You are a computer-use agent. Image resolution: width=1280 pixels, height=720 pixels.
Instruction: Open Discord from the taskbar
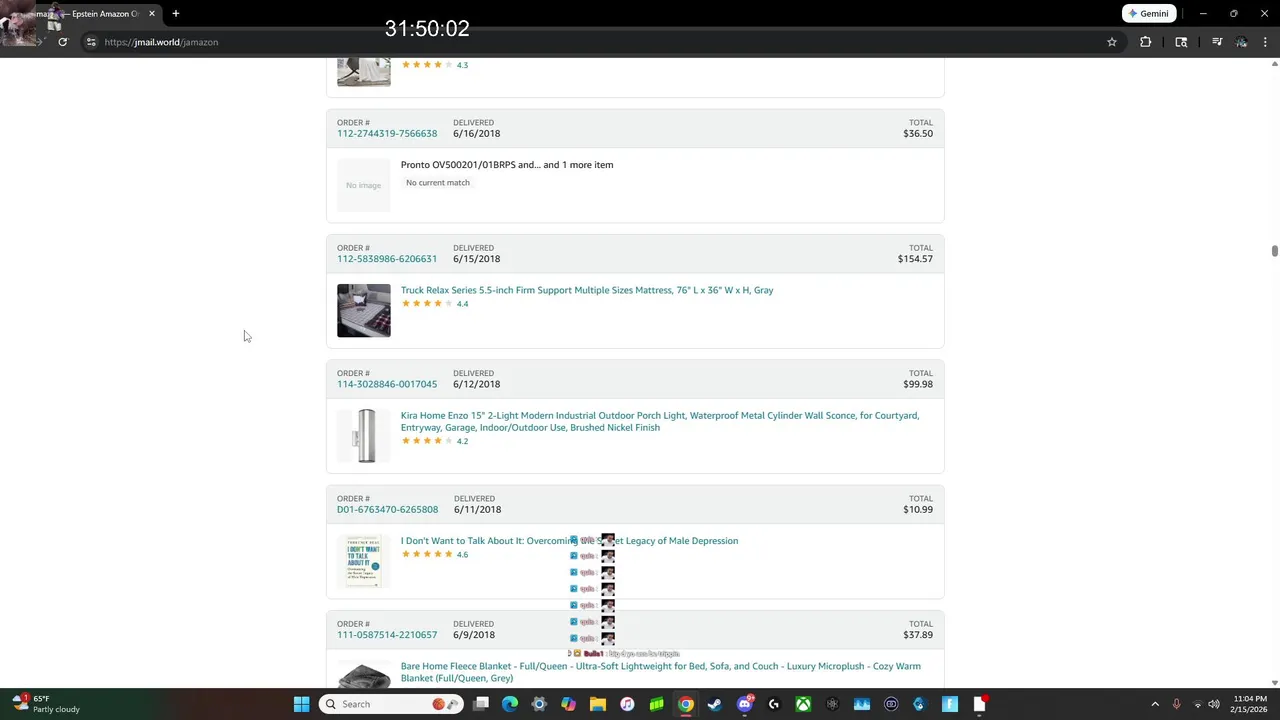pos(744,704)
